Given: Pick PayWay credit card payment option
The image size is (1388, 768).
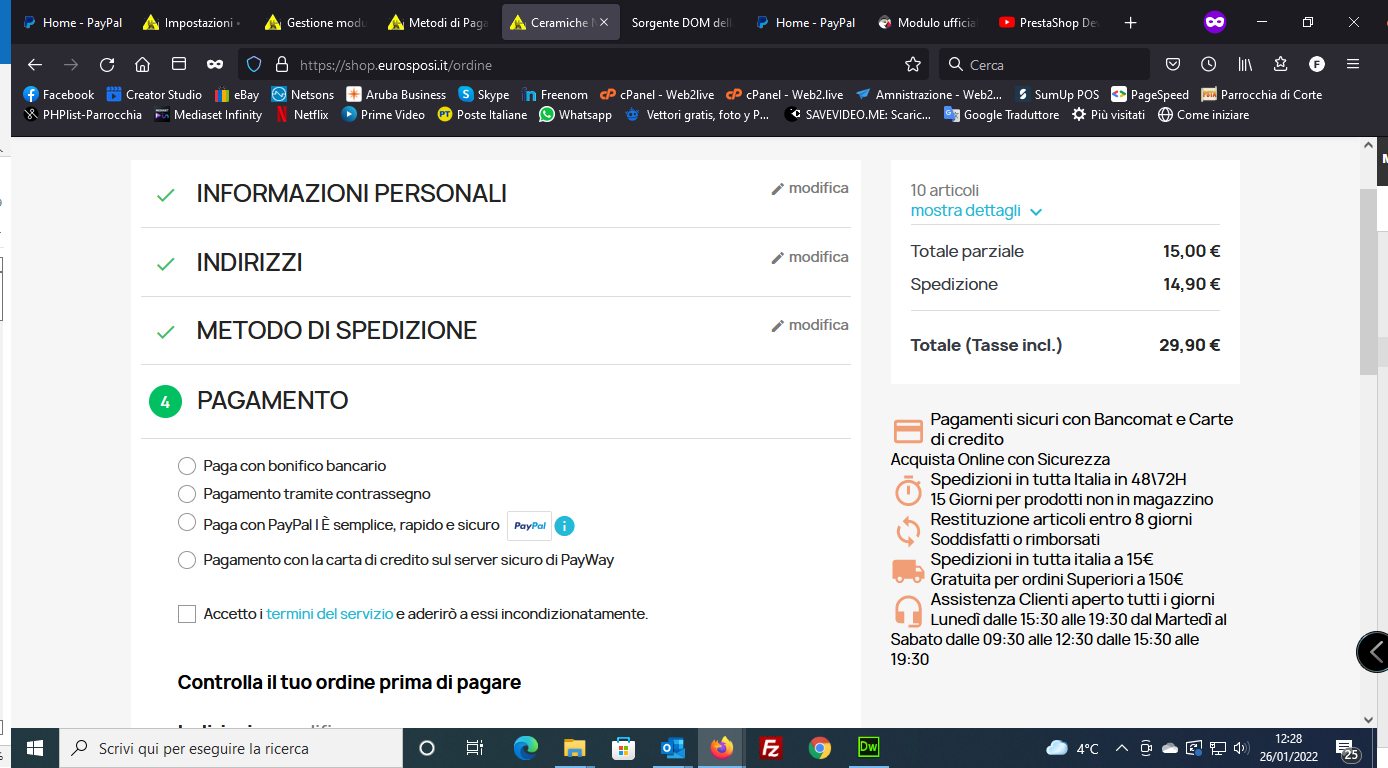Looking at the screenshot, I should pos(186,560).
